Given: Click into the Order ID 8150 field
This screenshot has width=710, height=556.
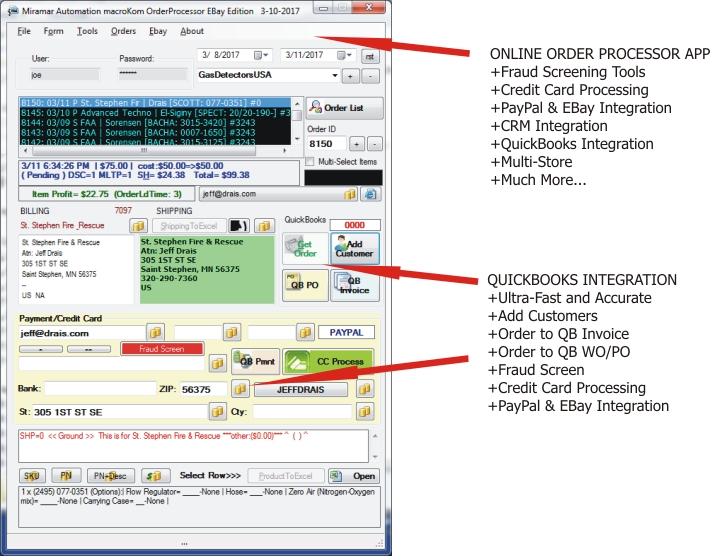Looking at the screenshot, I should pyautogui.click(x=326, y=144).
